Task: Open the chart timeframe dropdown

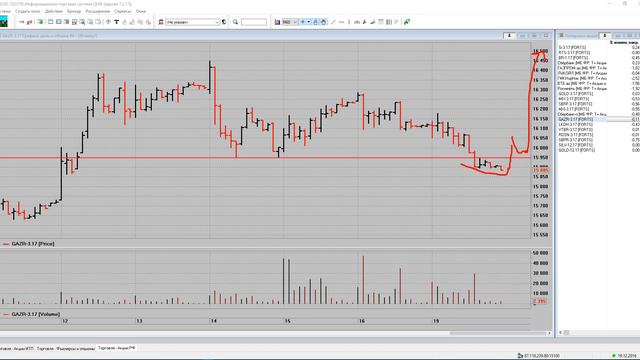Action: pos(289,22)
